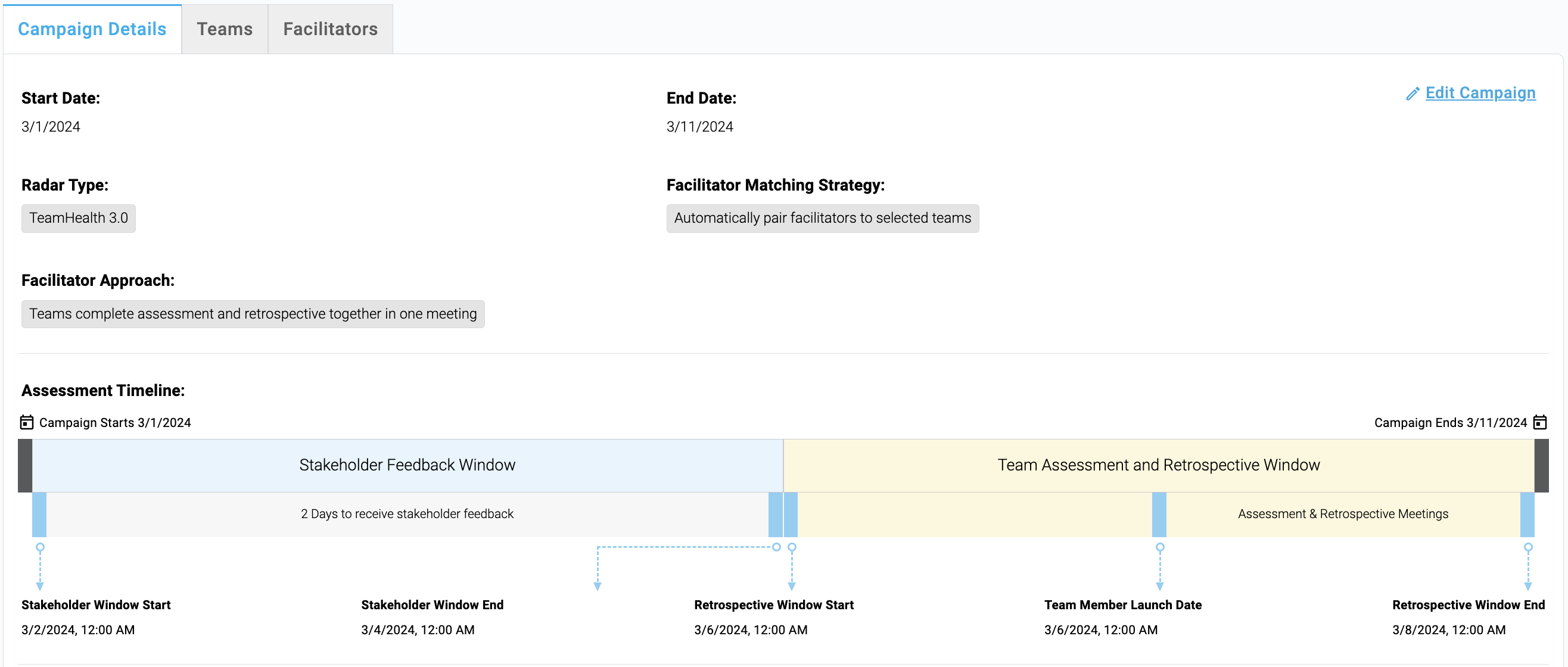Click the Retrospective Window Start circle marker
Viewport: 1568px width, 667px height.
pyautogui.click(x=792, y=548)
